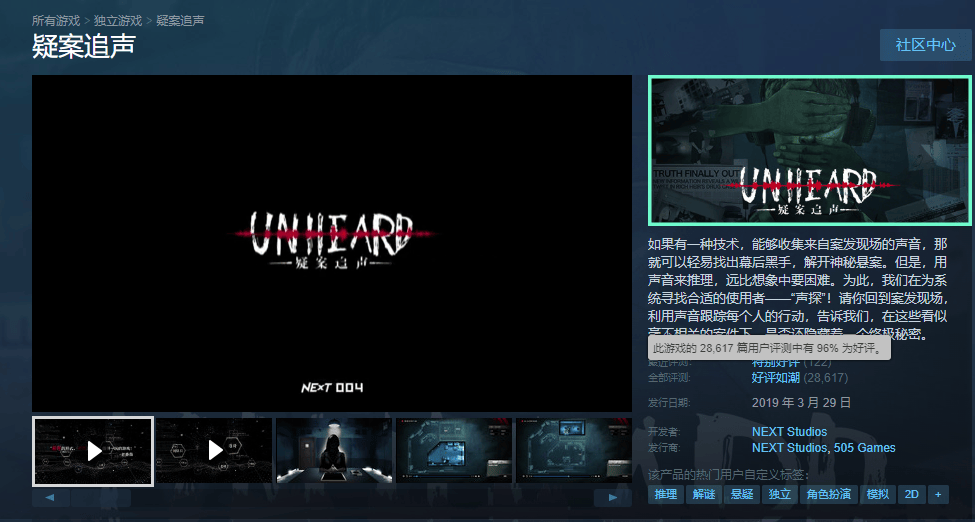Click the 疑案追声 breadcrumb link
Viewport: 975px width, 522px height.
[180, 20]
